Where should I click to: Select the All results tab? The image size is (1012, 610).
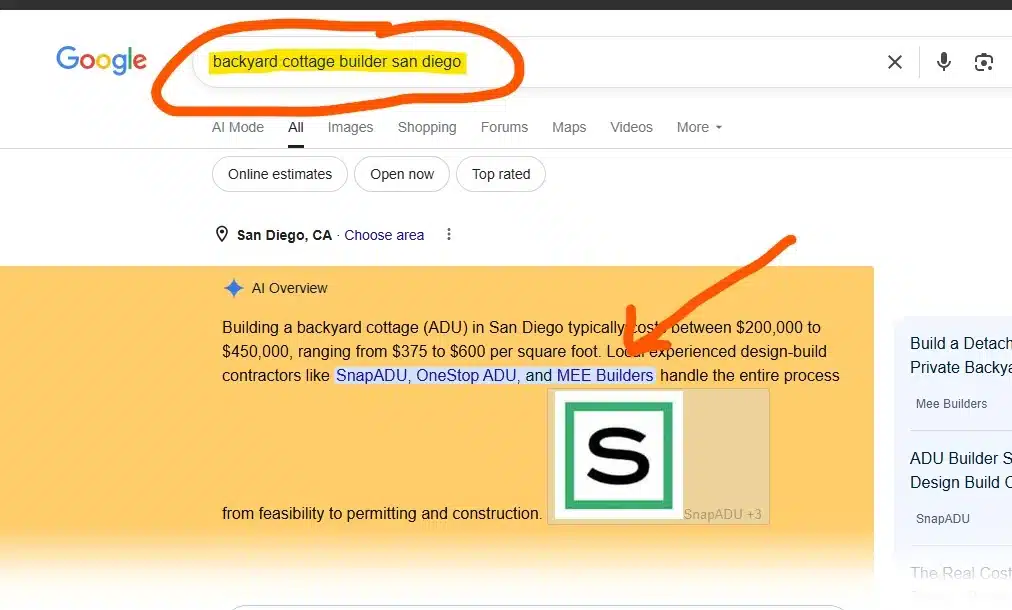296,127
